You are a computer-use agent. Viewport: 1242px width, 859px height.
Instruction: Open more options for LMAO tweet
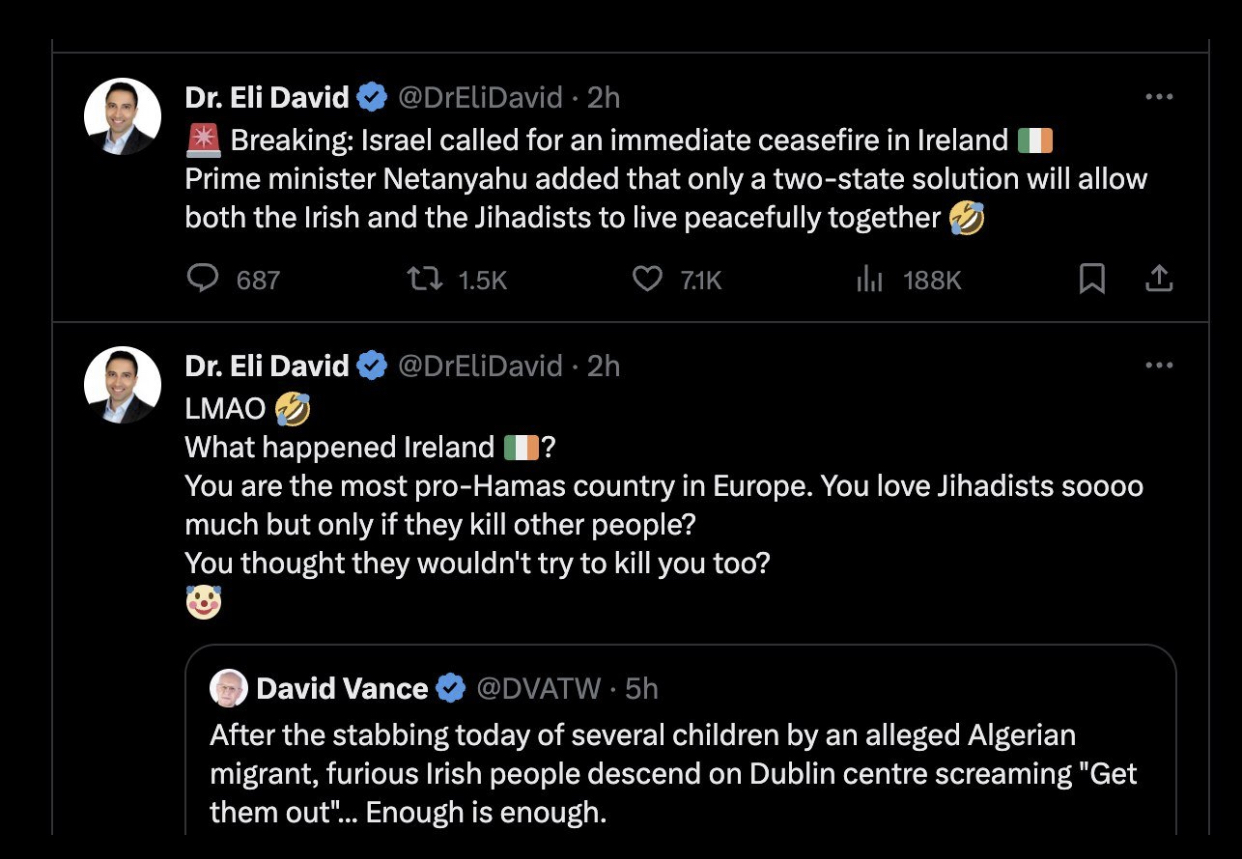coord(1158,366)
